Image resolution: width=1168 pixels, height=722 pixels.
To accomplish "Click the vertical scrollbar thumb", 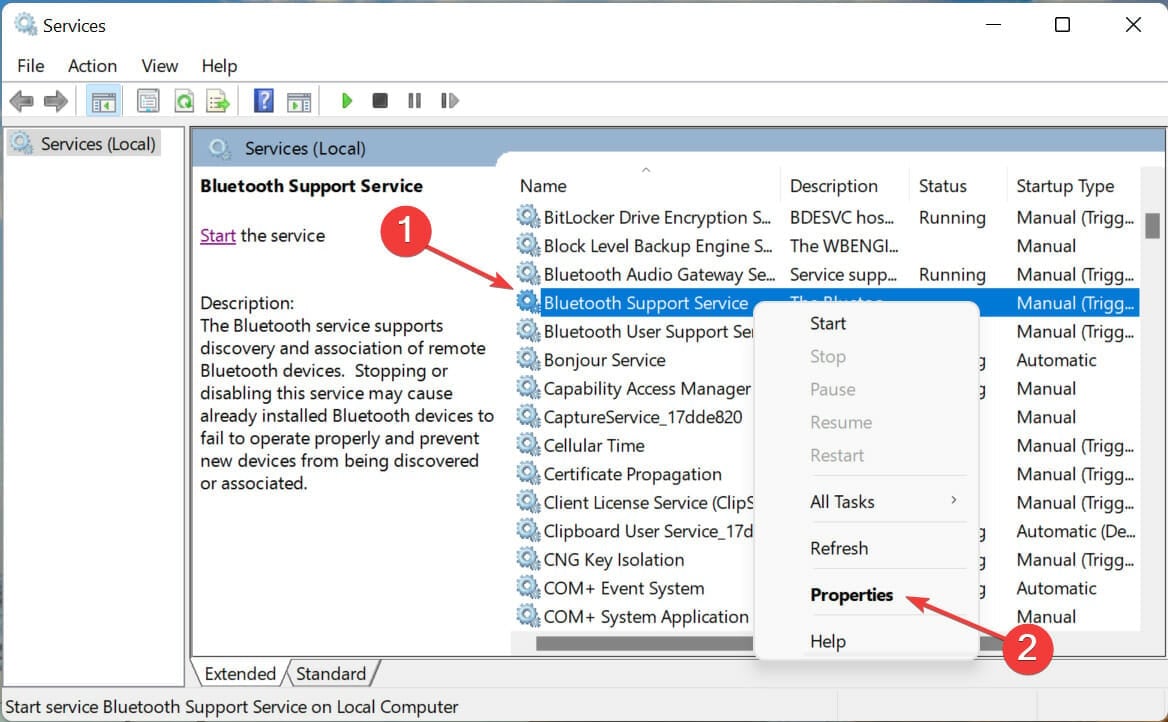I will click(1152, 226).
